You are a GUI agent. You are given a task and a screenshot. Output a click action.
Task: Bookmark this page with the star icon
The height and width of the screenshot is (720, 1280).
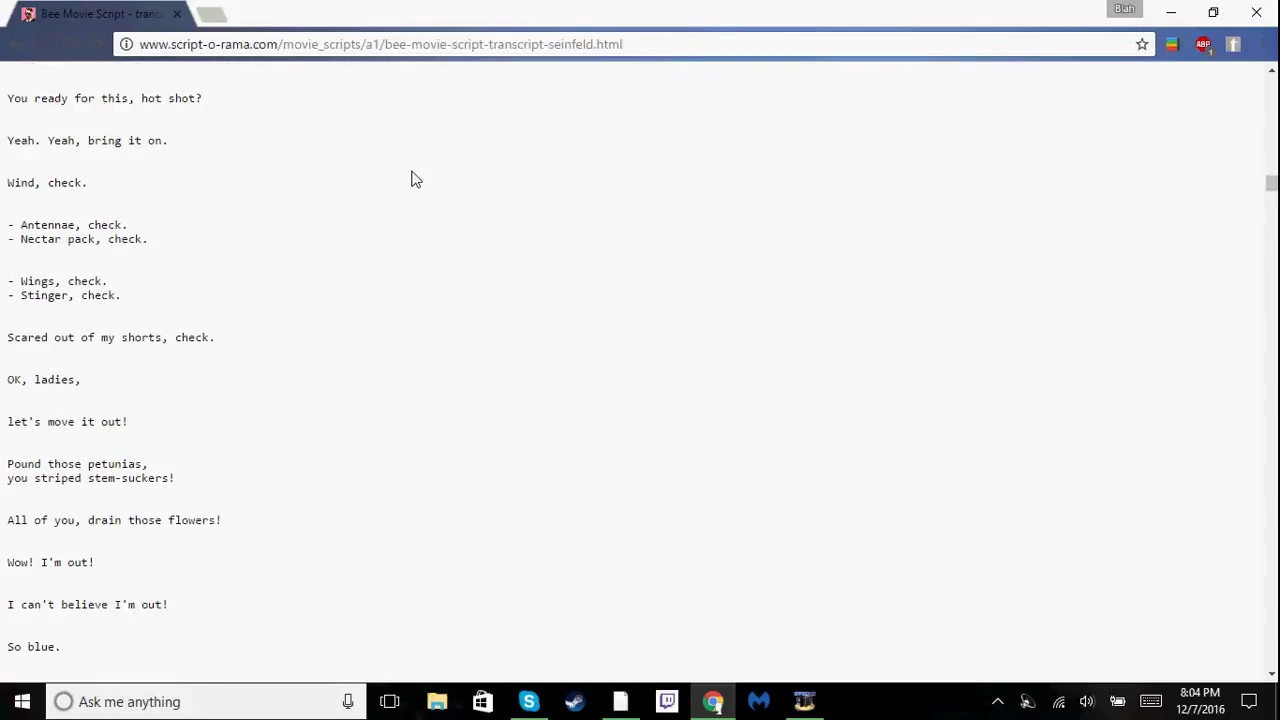coord(1142,44)
